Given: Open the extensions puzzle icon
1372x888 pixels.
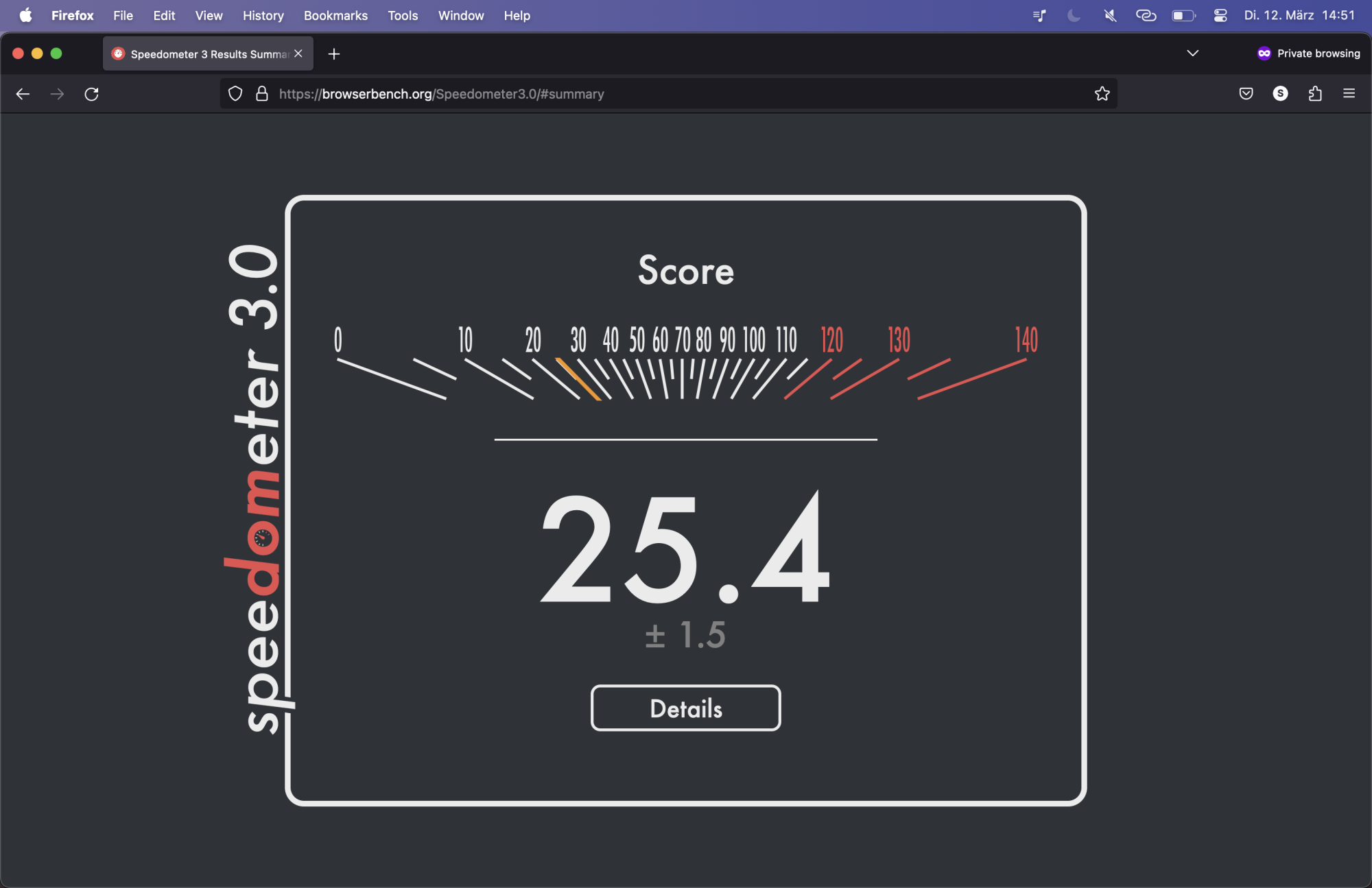Looking at the screenshot, I should (1314, 94).
